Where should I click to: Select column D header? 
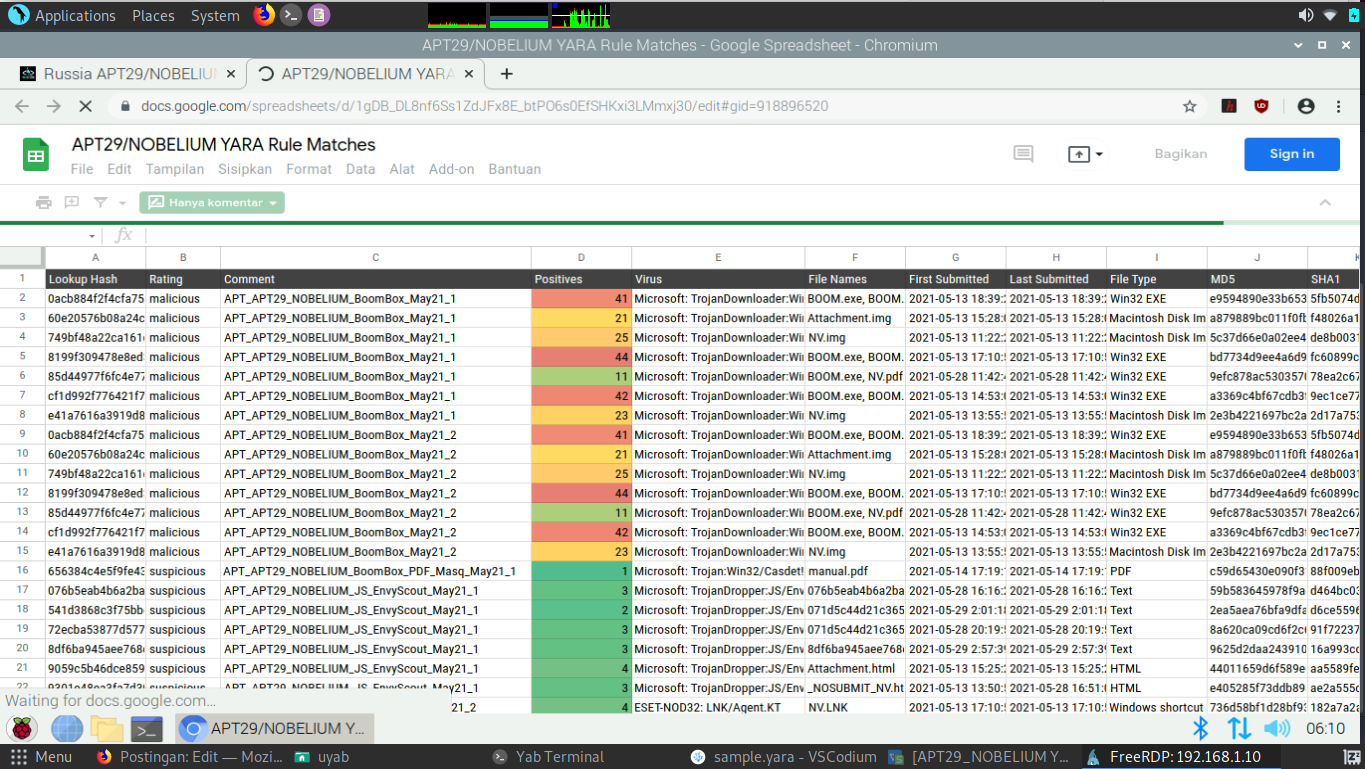coord(581,258)
